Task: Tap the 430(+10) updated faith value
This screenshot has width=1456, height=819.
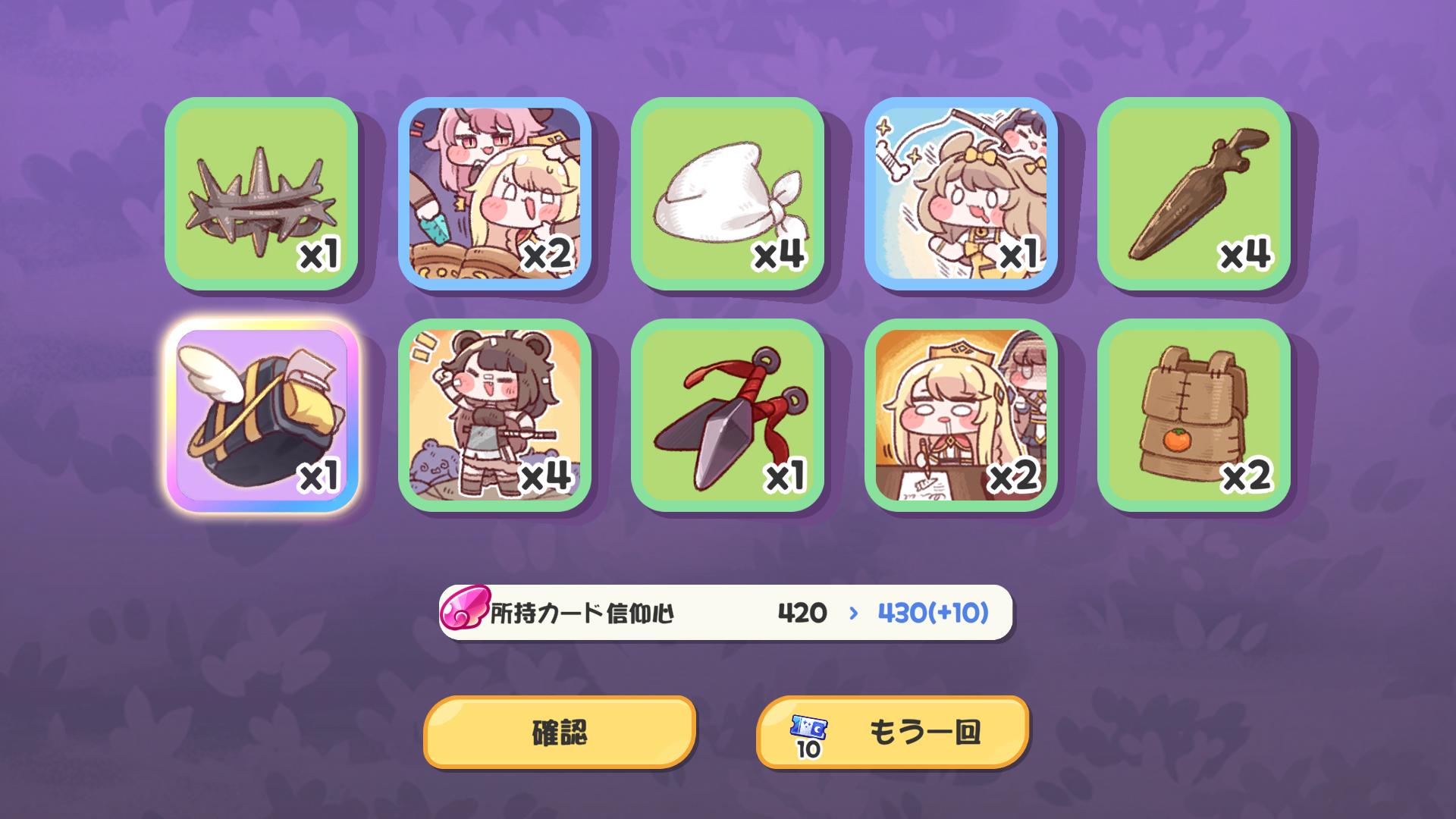Action: click(x=934, y=613)
